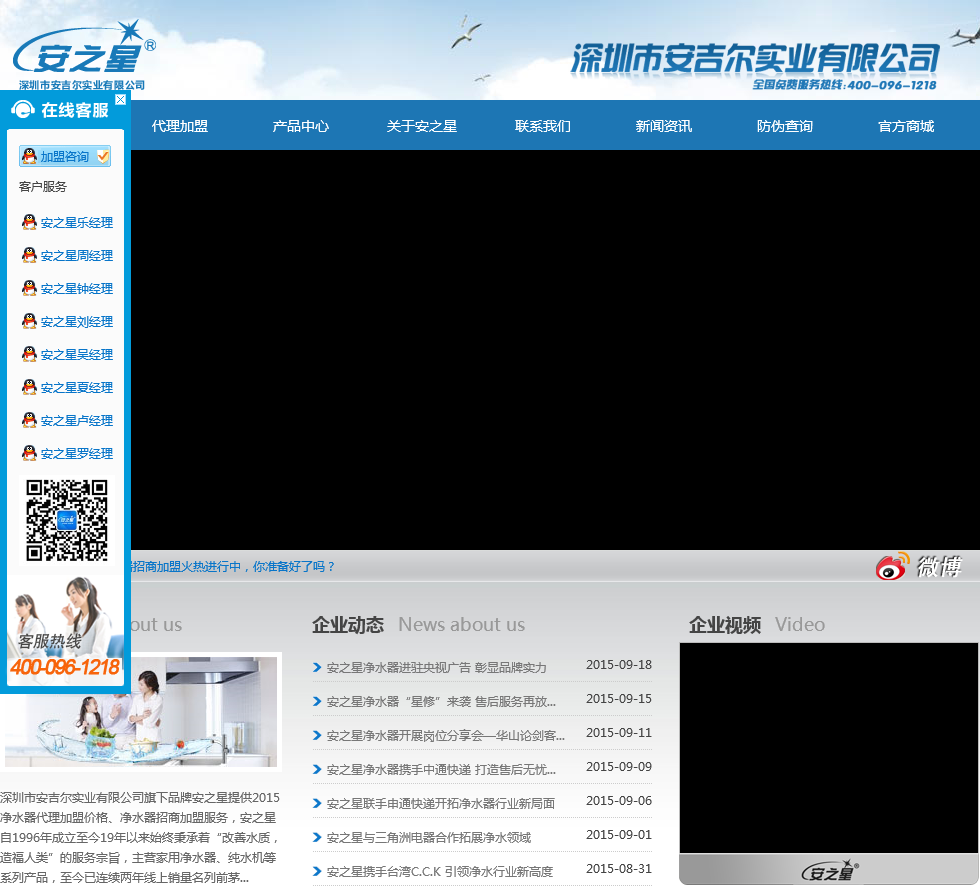The height and width of the screenshot is (891, 980).
Task: Click the company intro paragraph starting 深圳市安吉尔实业有限公司旗下
Action: click(x=140, y=837)
